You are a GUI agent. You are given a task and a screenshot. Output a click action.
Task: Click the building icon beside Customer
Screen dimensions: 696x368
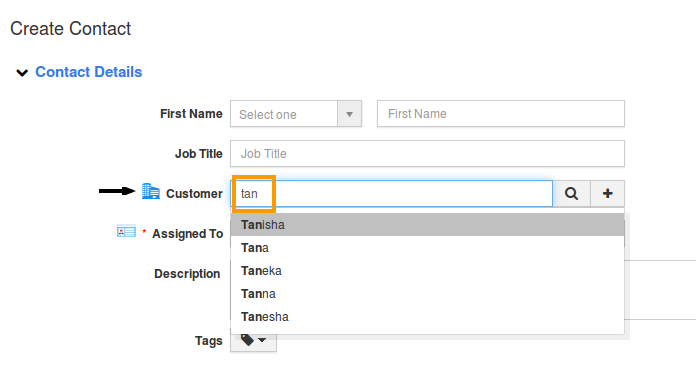pos(151,191)
